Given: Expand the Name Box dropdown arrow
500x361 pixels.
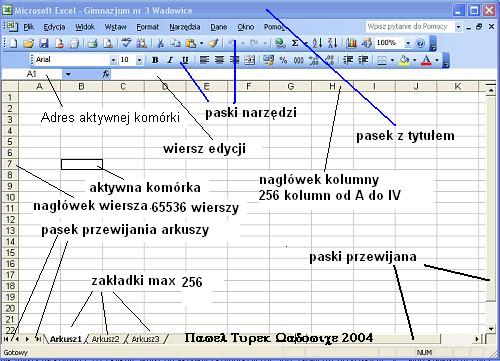Looking at the screenshot, I should point(68,74).
